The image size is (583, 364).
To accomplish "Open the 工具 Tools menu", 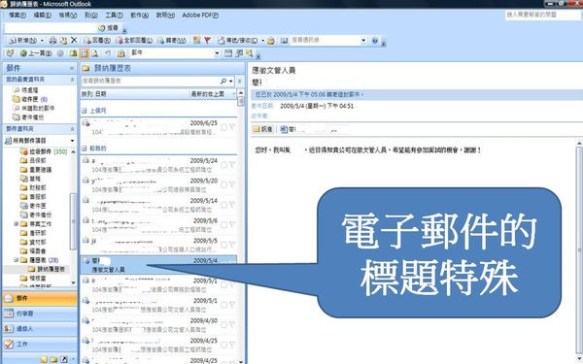I will tap(114, 15).
